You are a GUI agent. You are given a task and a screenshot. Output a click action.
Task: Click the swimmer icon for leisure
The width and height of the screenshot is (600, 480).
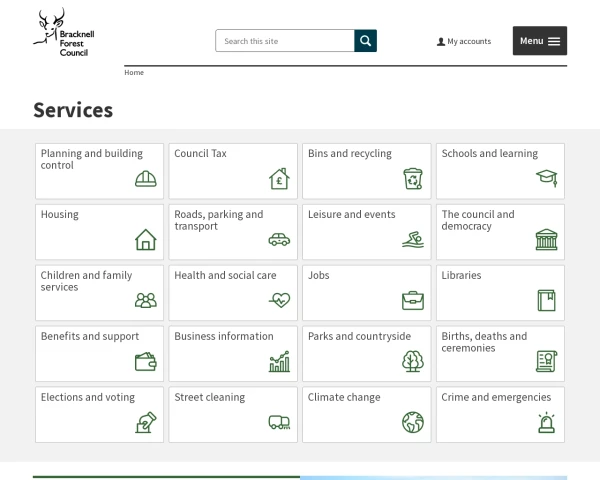[x=413, y=240]
